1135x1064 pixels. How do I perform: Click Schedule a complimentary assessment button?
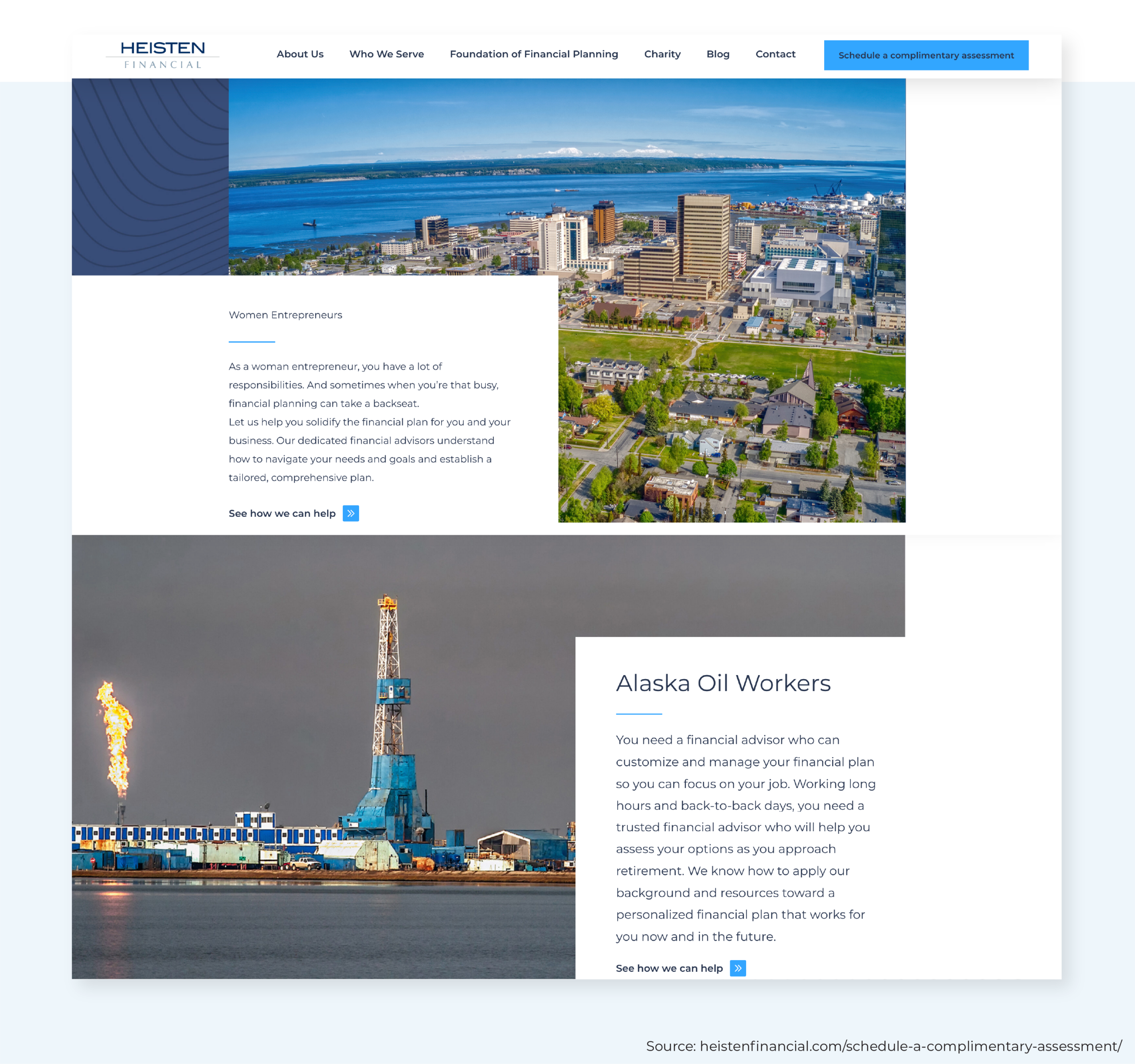pos(926,55)
